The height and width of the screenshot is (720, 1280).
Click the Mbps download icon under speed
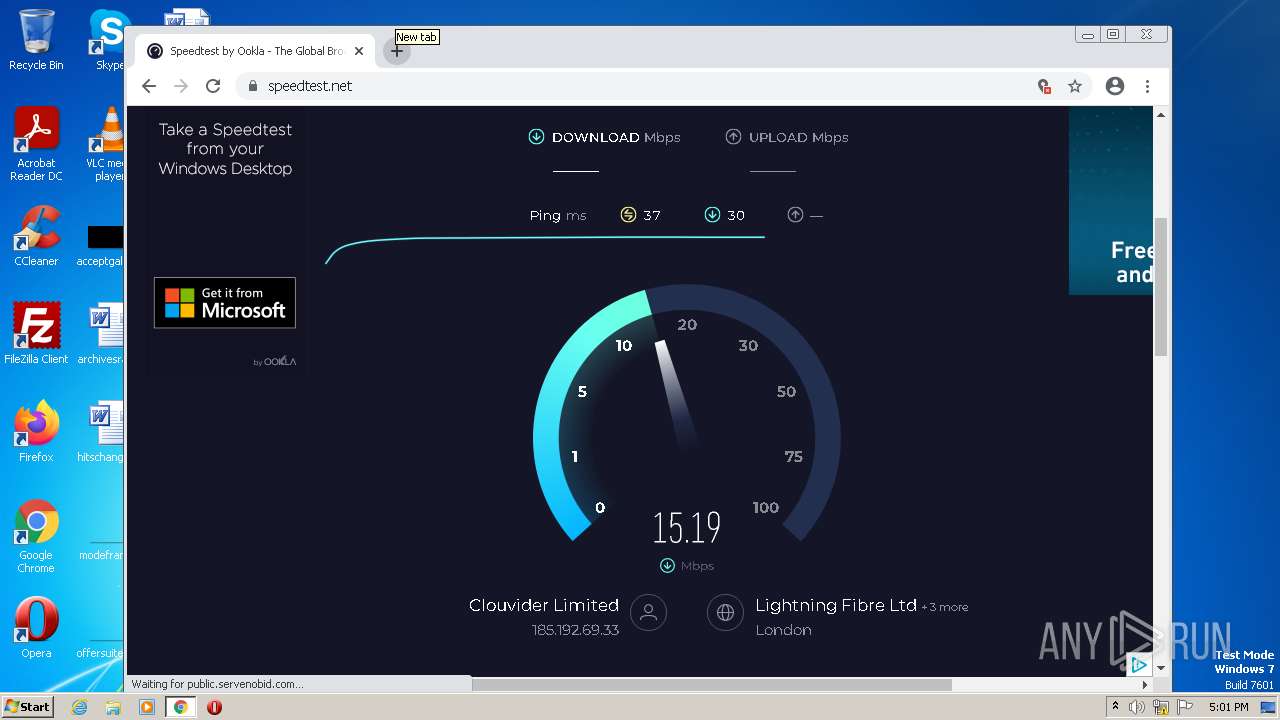[667, 566]
